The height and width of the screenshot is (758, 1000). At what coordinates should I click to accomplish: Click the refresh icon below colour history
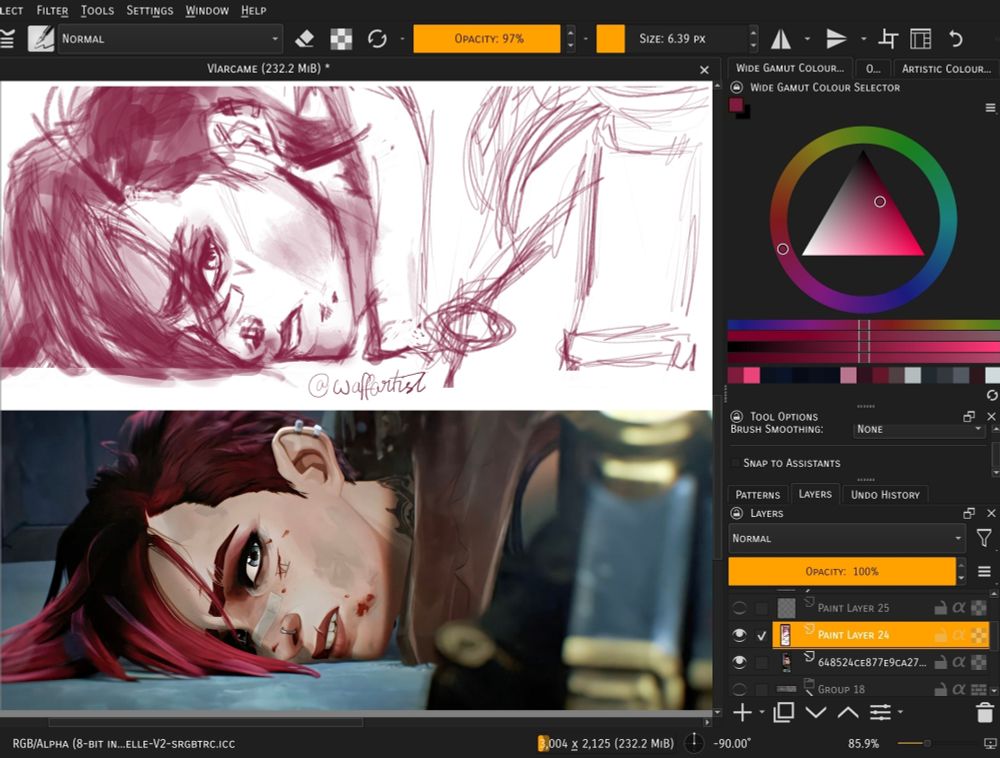992,395
